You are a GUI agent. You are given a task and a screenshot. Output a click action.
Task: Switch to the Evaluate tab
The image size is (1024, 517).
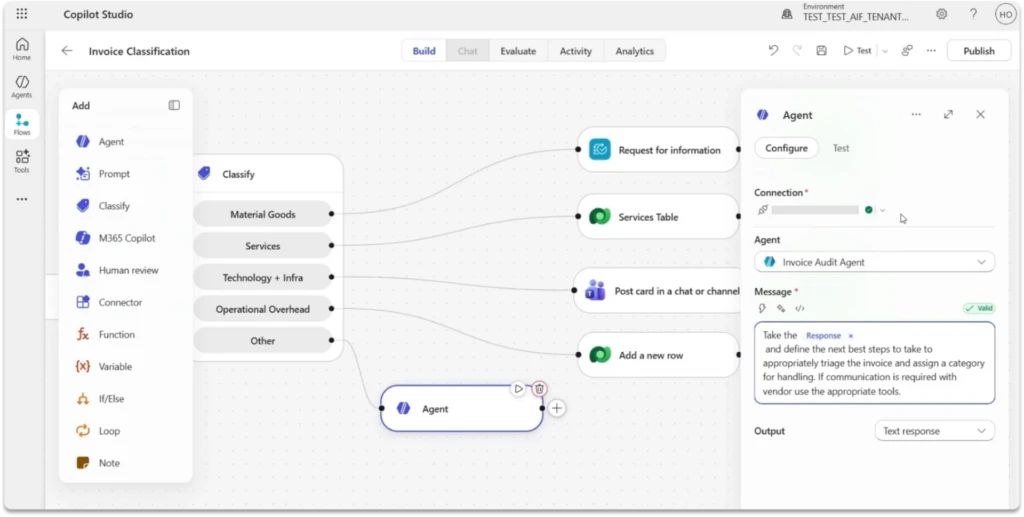pyautogui.click(x=518, y=51)
